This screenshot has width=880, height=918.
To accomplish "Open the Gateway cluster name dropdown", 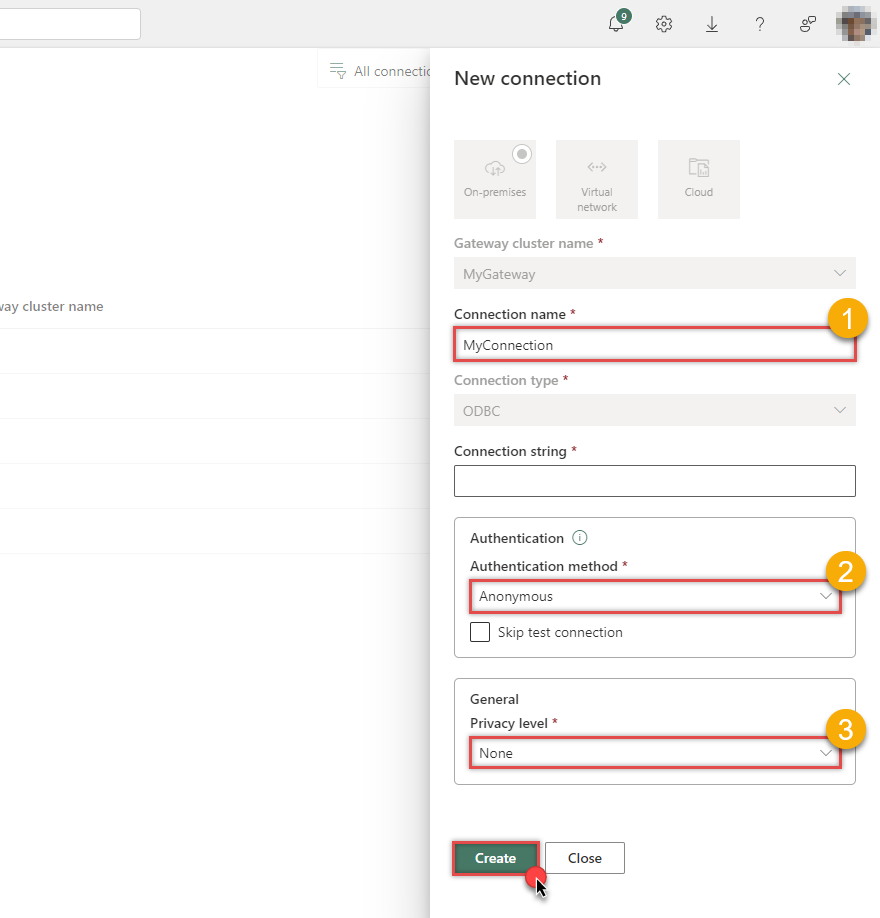I will (655, 273).
